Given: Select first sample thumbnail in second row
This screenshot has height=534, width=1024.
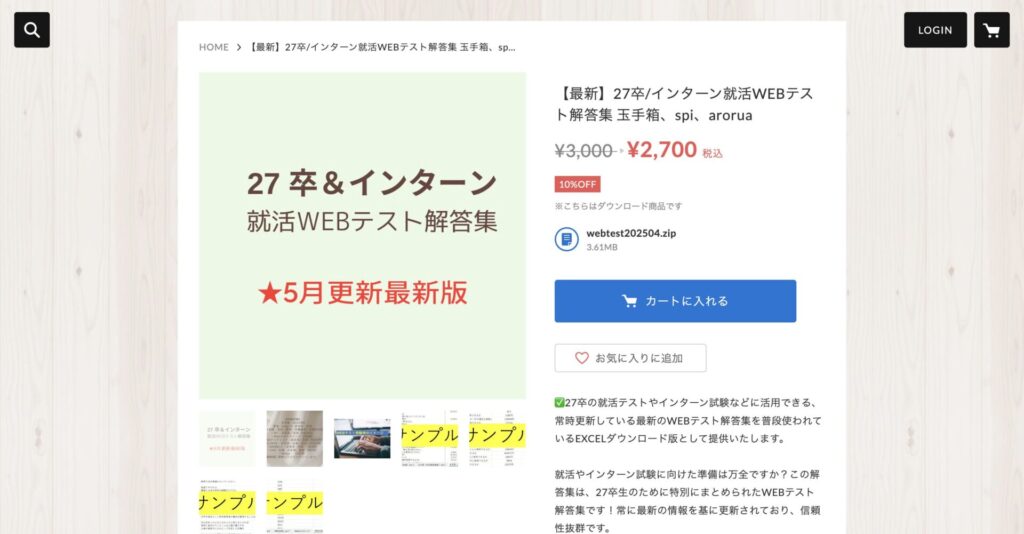Looking at the screenshot, I should 227,507.
